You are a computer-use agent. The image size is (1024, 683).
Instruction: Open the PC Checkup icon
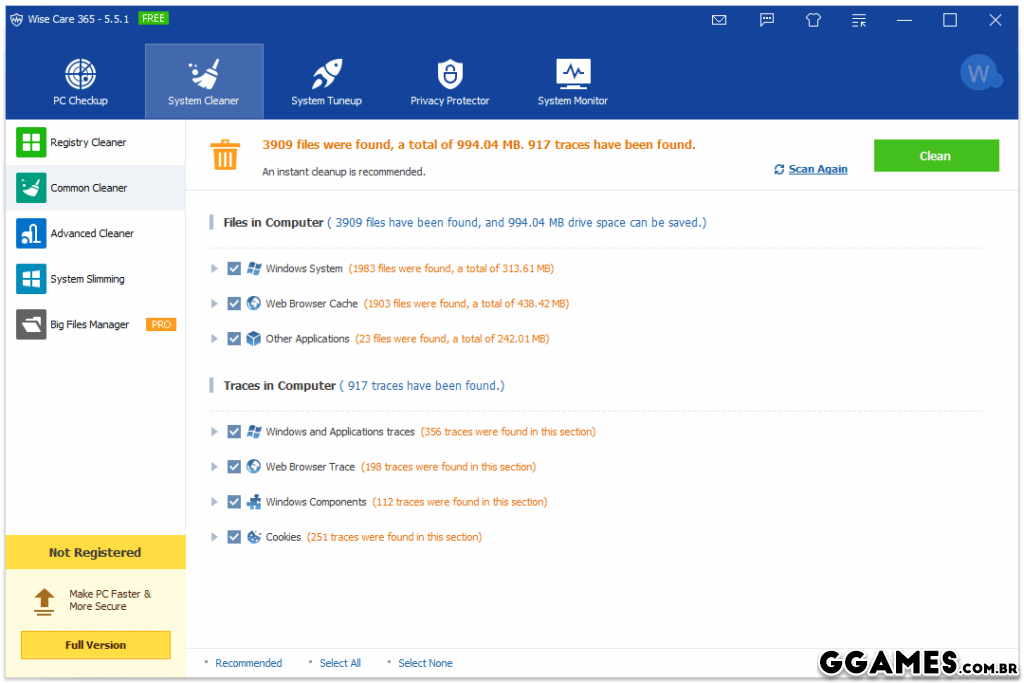[x=80, y=75]
